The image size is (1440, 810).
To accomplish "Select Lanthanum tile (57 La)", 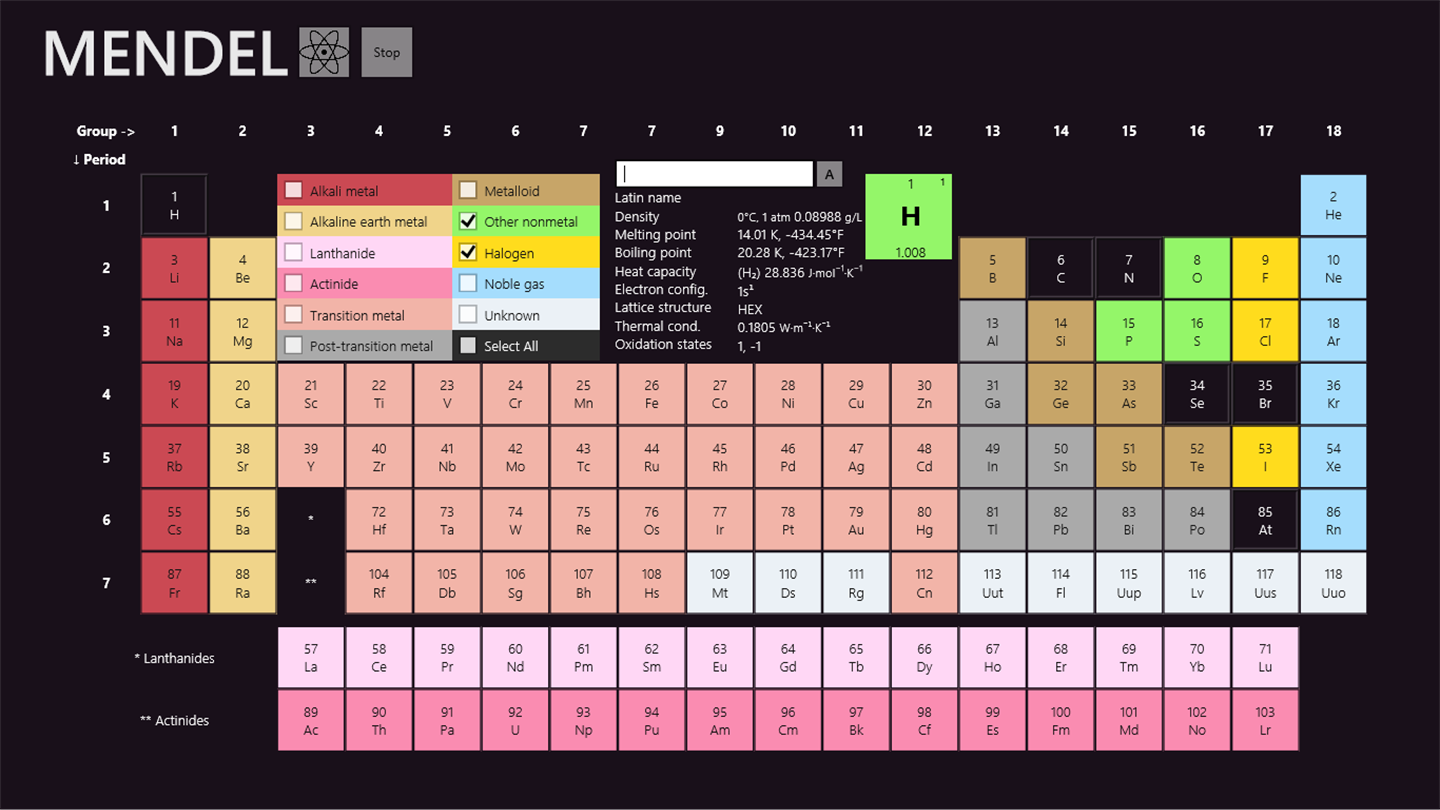I will click(311, 657).
